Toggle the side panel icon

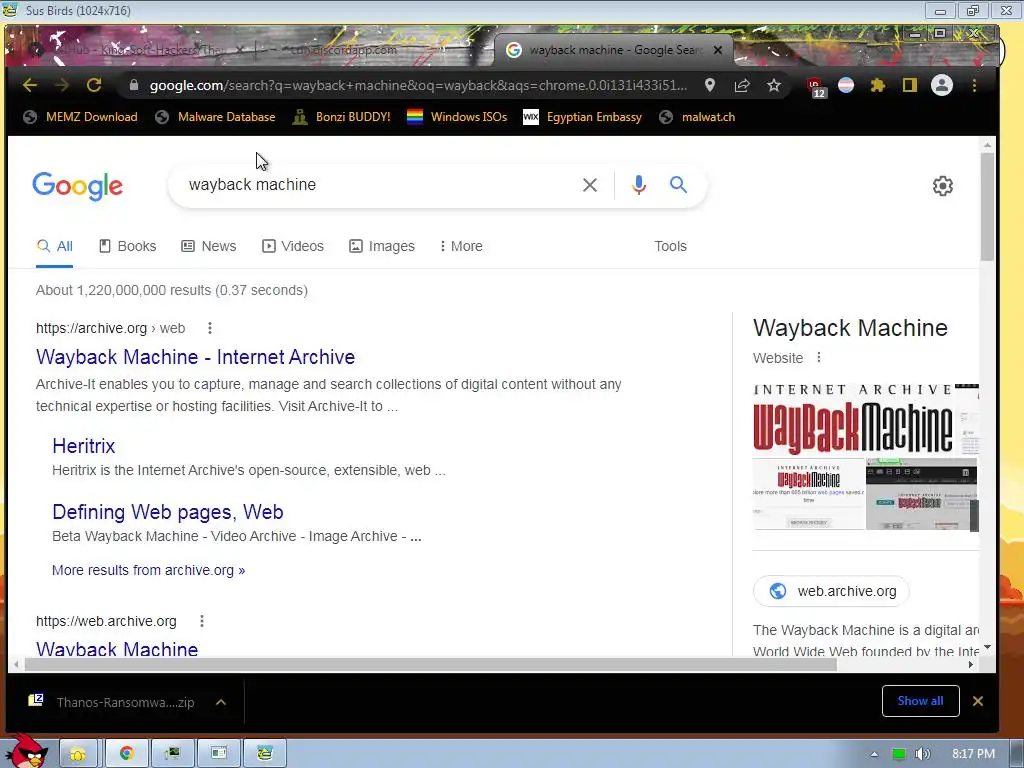[x=910, y=86]
